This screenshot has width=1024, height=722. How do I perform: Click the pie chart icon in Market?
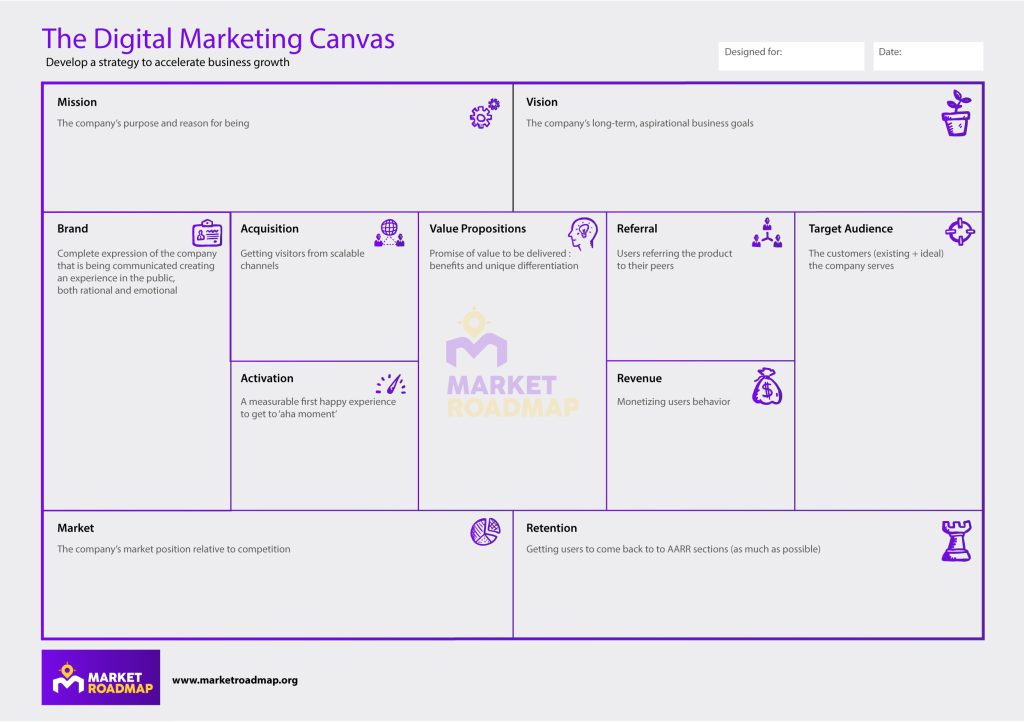click(485, 531)
